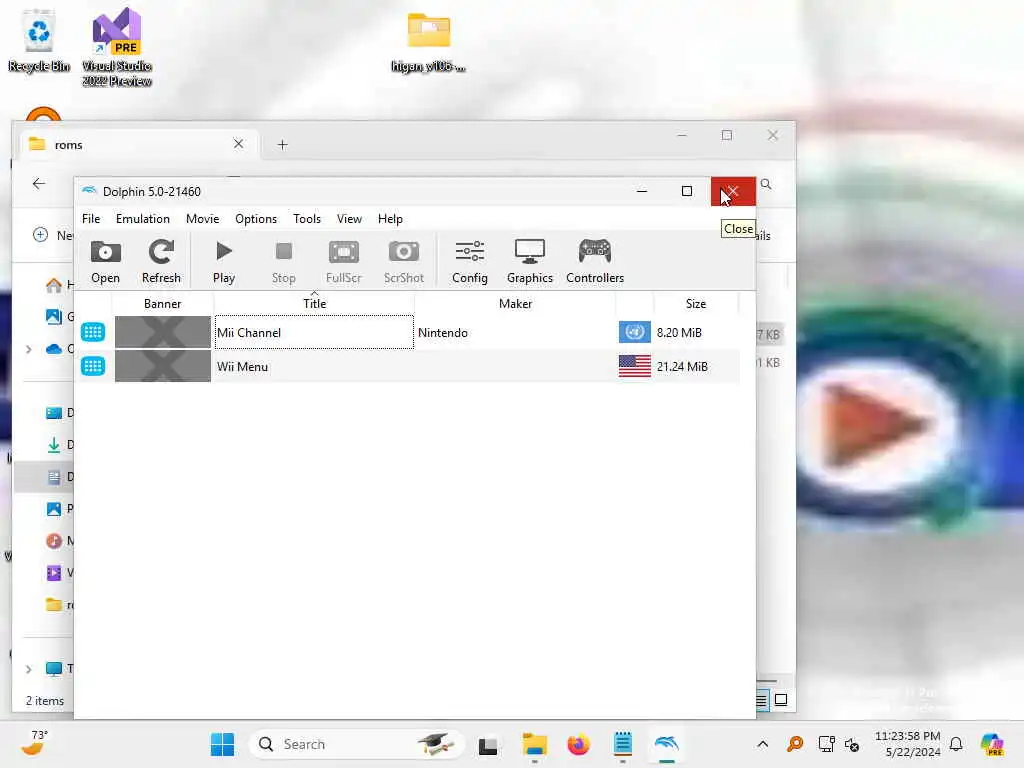This screenshot has width=1024, height=768.
Task: Sort the game list by Title column
Action: [x=314, y=304]
